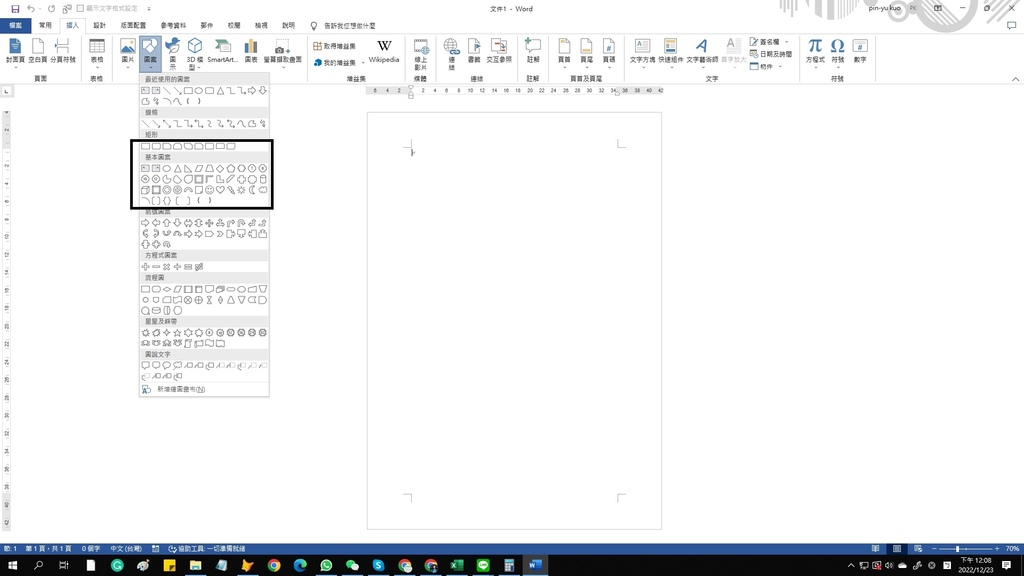Switch to the 設計 (Design) tab
The height and width of the screenshot is (576, 1024).
(99, 25)
